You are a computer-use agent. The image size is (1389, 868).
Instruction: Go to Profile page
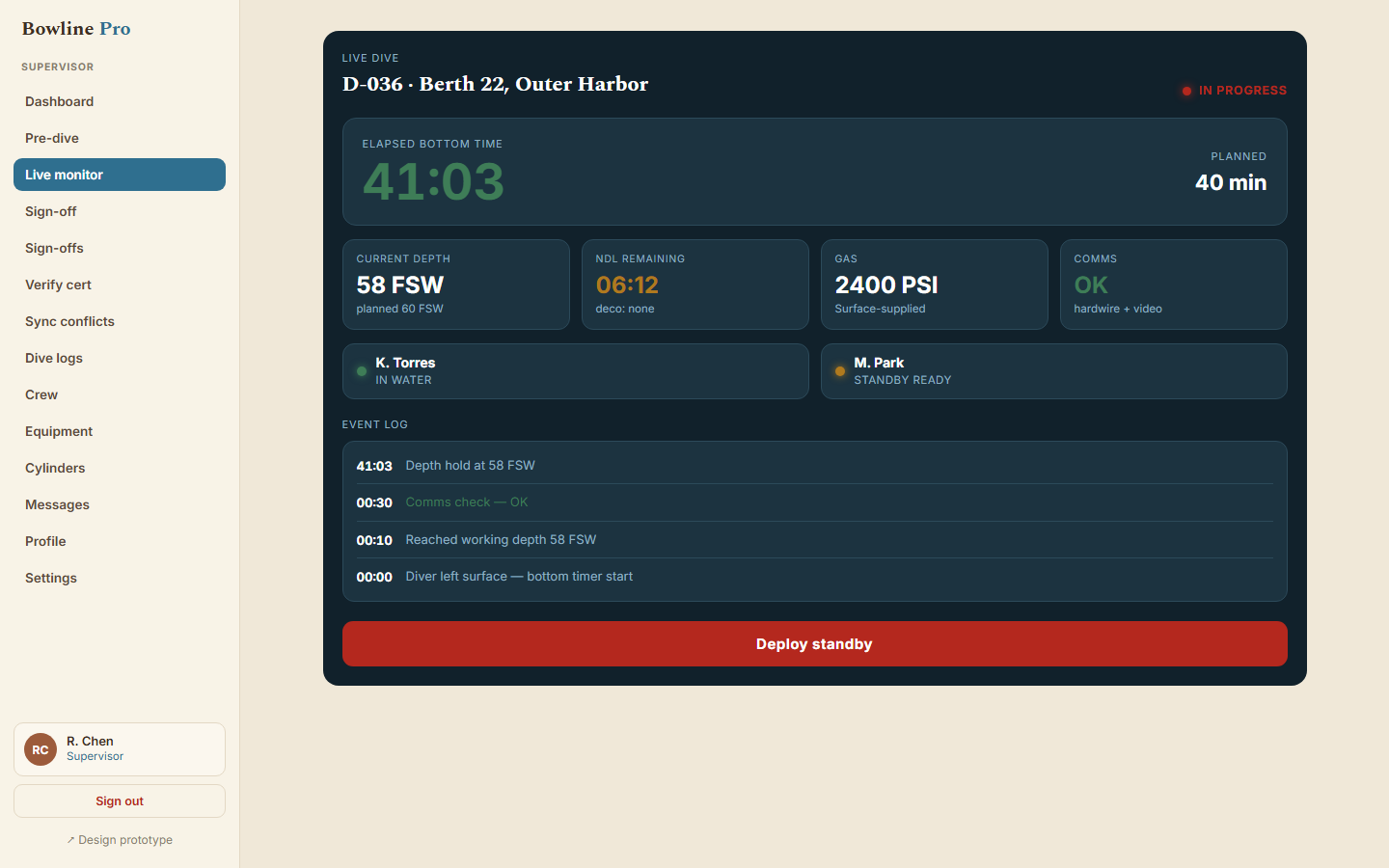(x=120, y=541)
